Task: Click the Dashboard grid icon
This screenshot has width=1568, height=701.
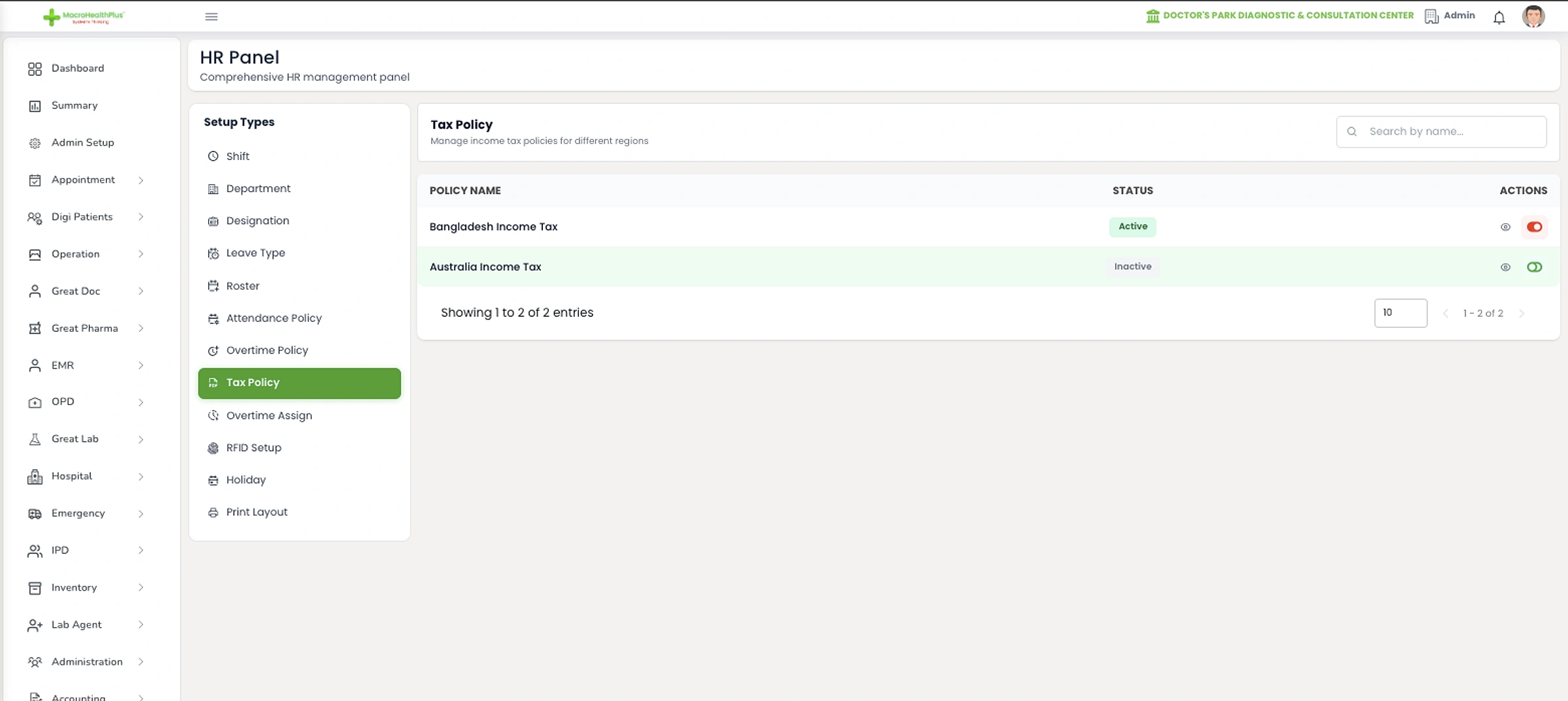Action: [x=35, y=69]
